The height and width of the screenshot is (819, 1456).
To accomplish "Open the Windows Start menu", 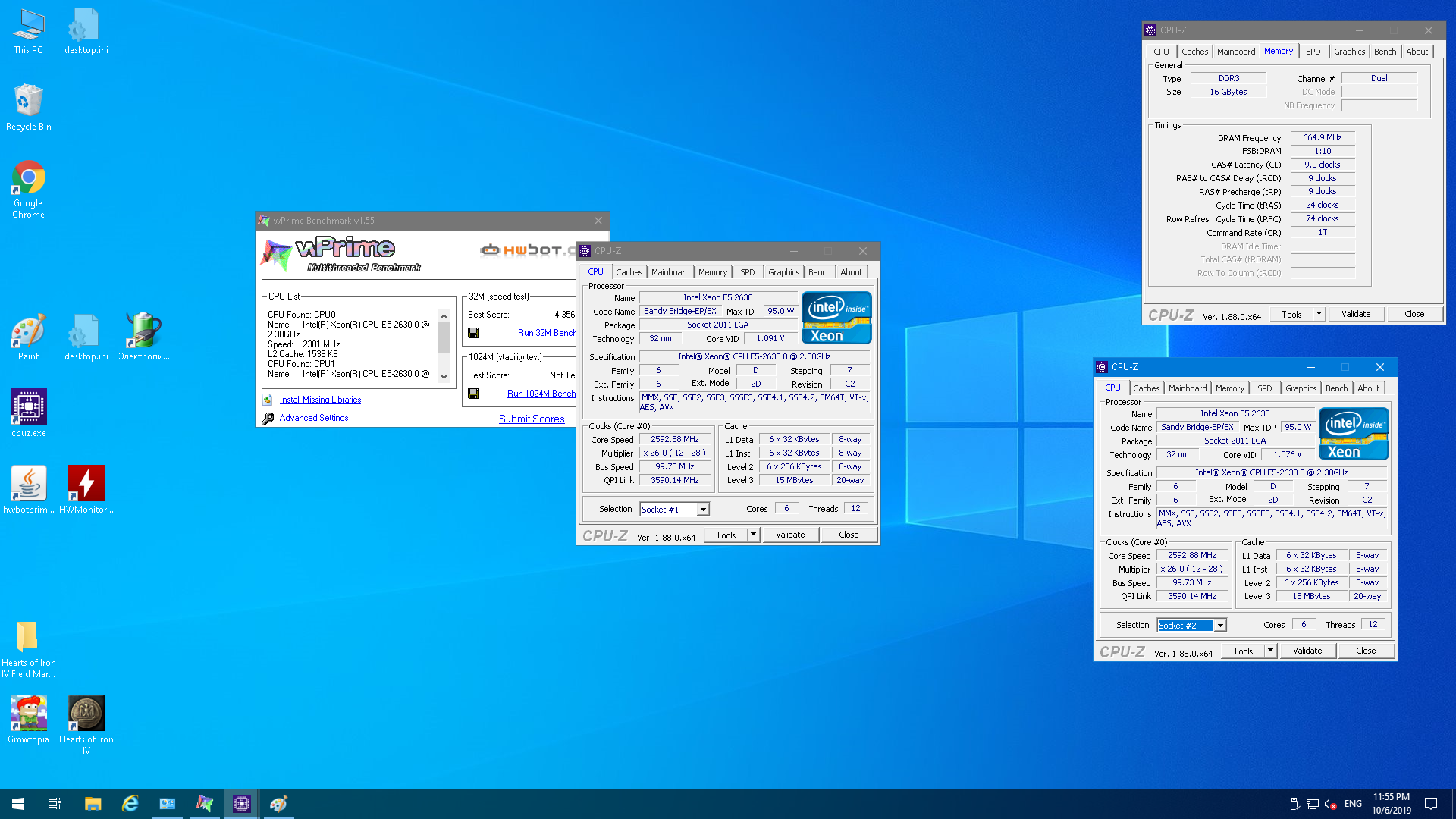I will click(18, 804).
